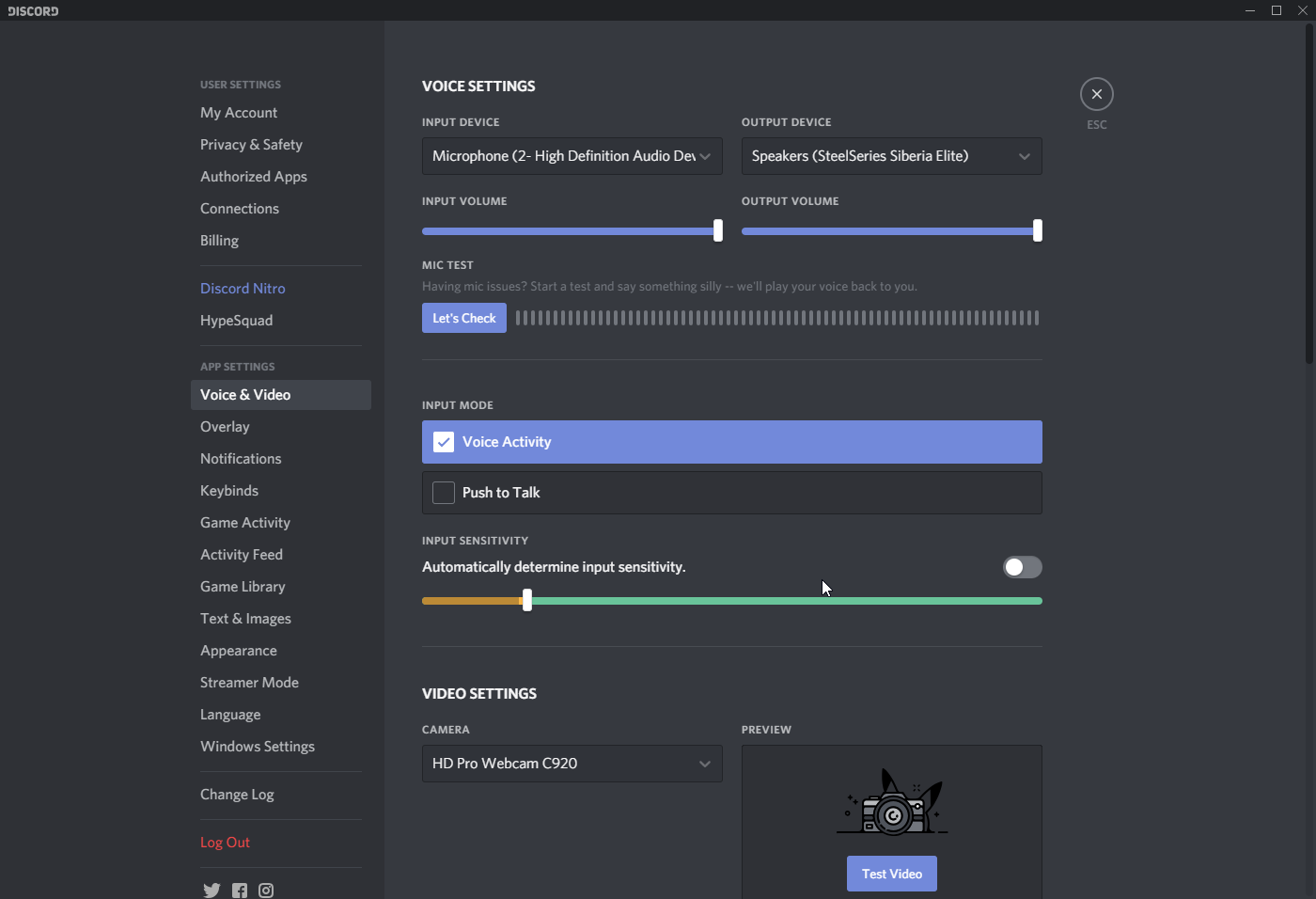The height and width of the screenshot is (899, 1316).
Task: Toggle automatic input sensitivity switch
Action: (1023, 567)
